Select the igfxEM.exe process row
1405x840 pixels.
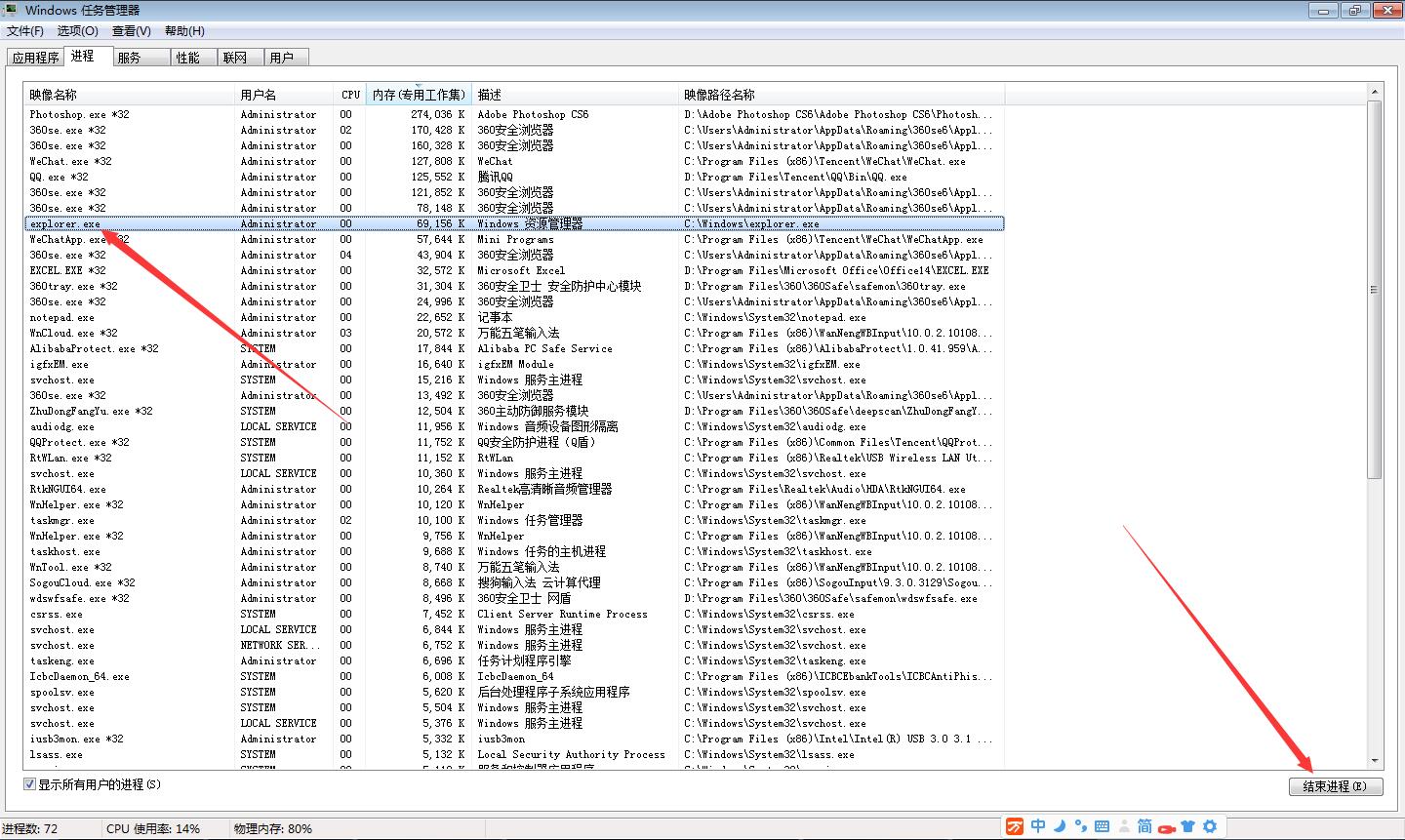click(514, 364)
